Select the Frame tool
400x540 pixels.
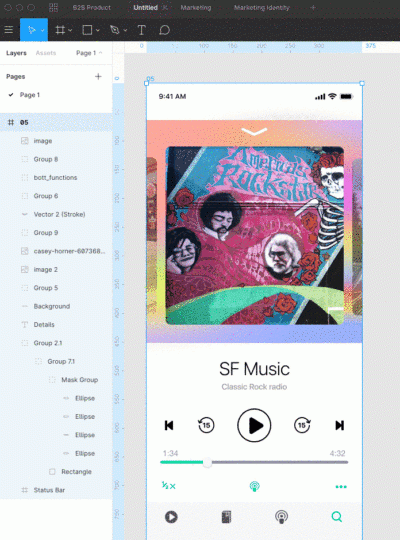click(60, 30)
